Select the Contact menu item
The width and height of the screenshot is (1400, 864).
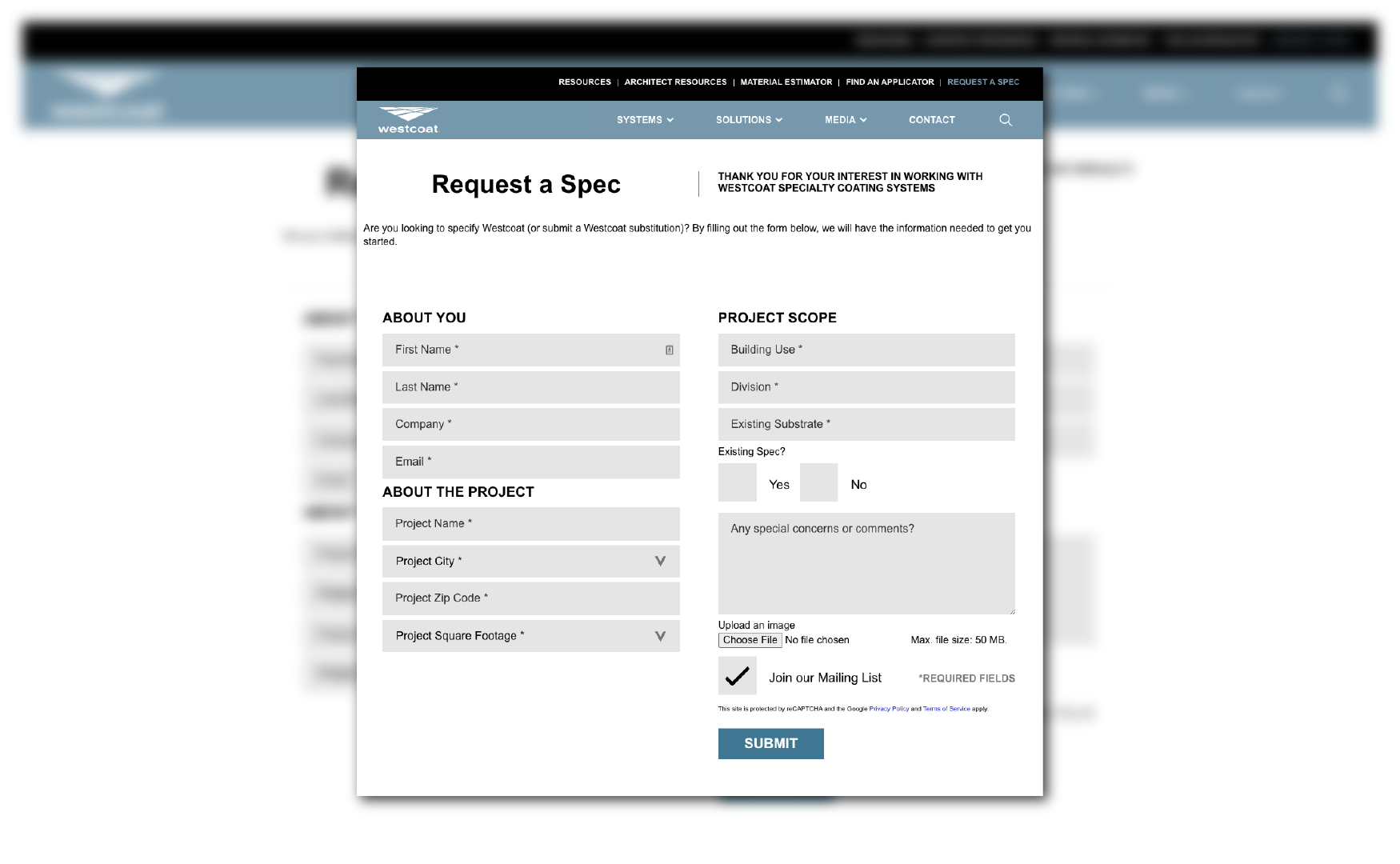931,120
